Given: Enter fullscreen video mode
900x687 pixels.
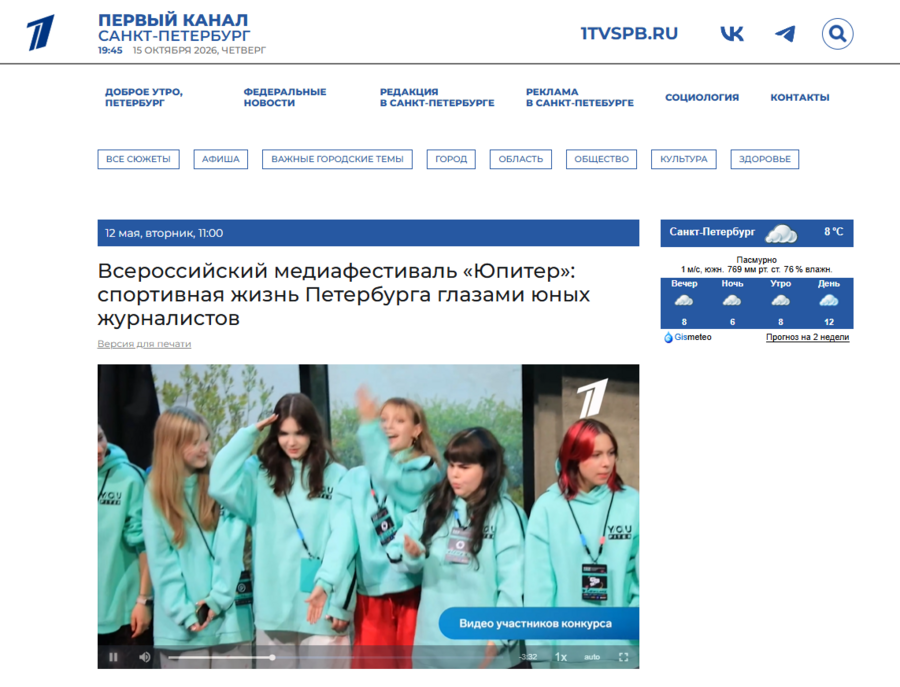Looking at the screenshot, I should click(x=623, y=657).
